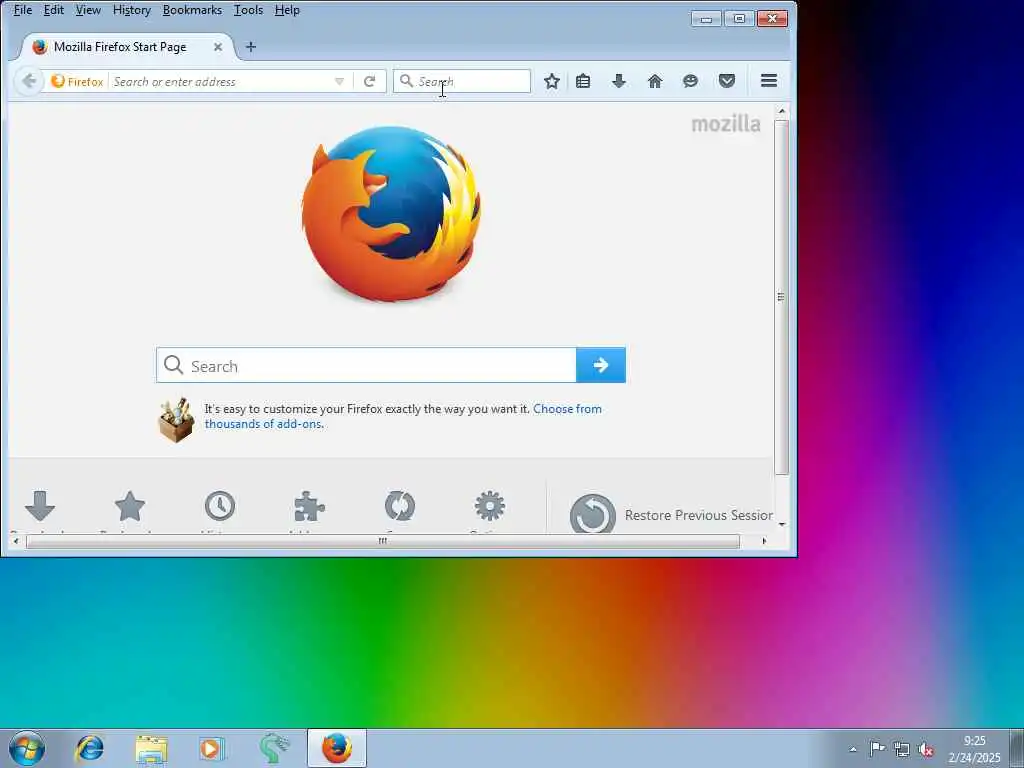Go to Home page icon
This screenshot has height=768, width=1024.
[655, 81]
